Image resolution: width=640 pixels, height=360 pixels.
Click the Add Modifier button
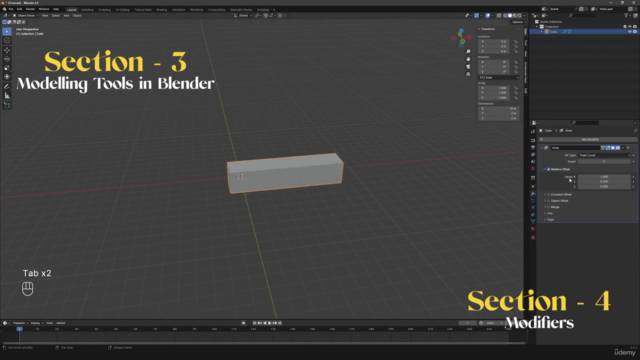589,140
